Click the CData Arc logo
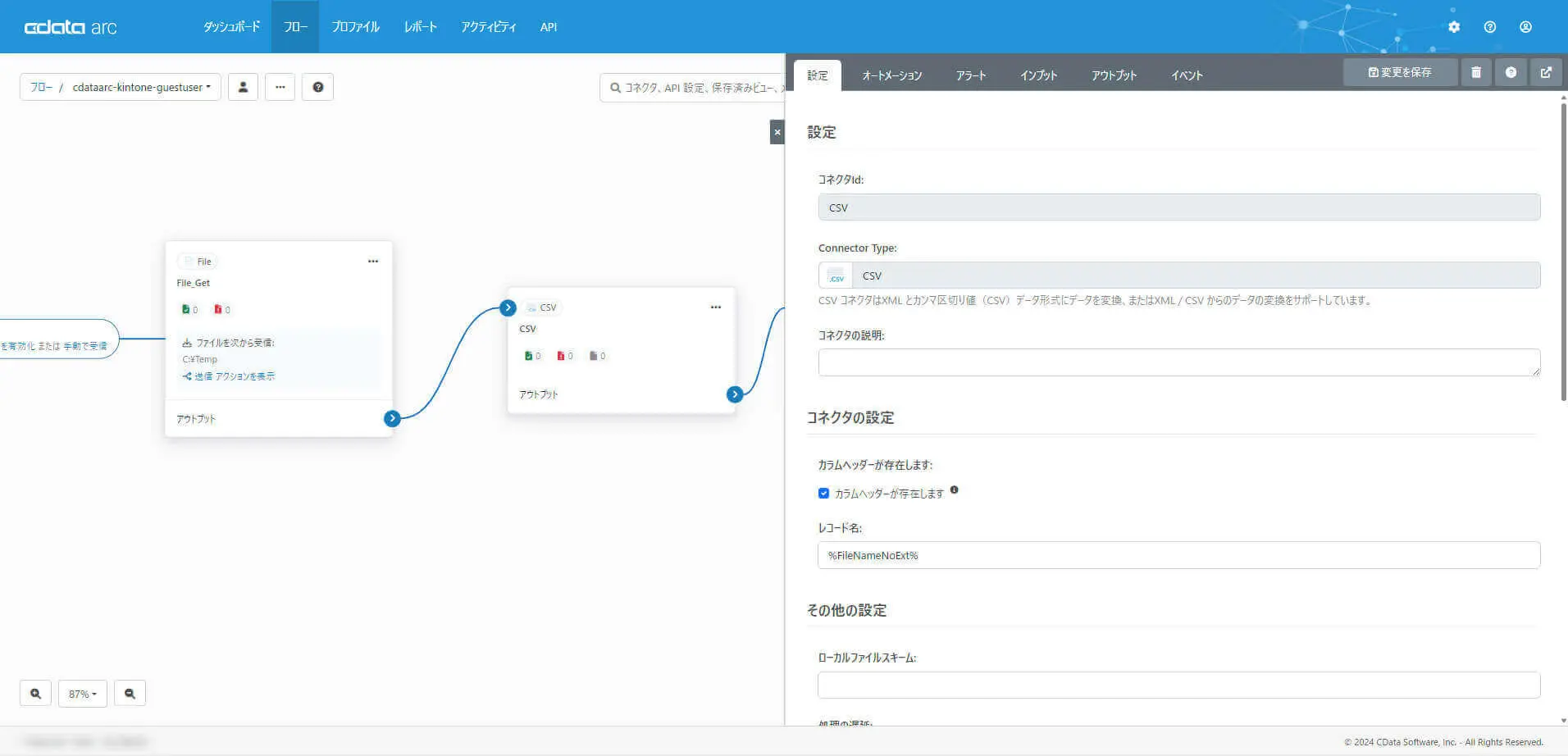This screenshot has height=756, width=1568. point(71,27)
